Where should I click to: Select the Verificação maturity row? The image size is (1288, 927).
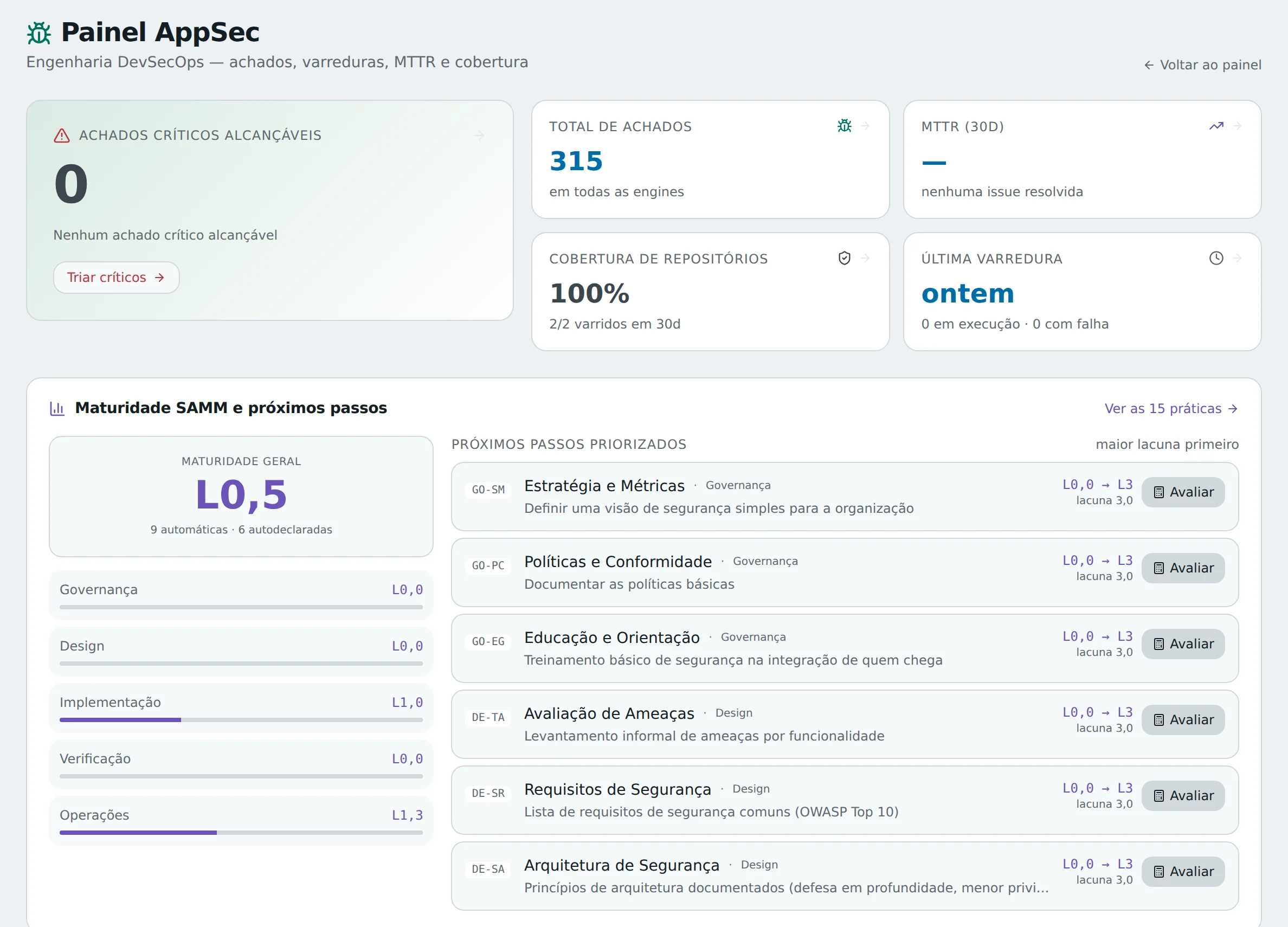pos(241,764)
